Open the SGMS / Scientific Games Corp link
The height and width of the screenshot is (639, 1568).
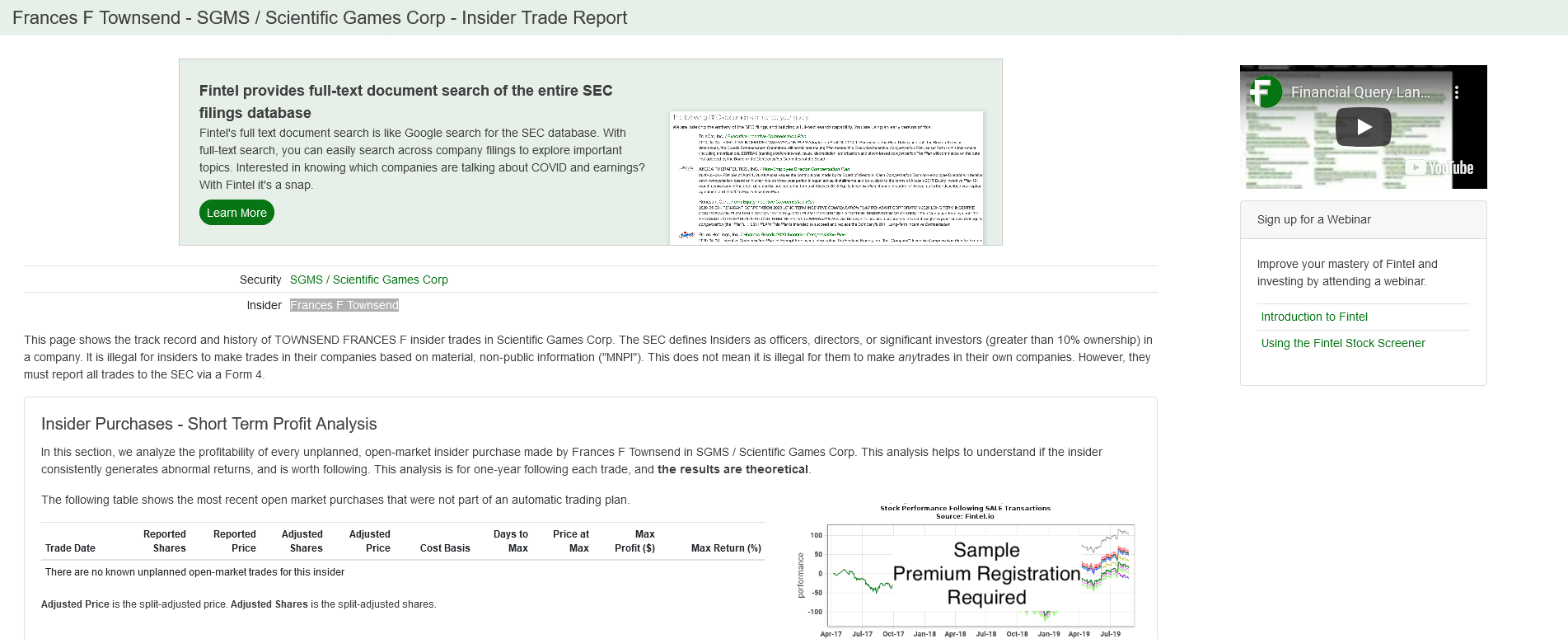369,280
